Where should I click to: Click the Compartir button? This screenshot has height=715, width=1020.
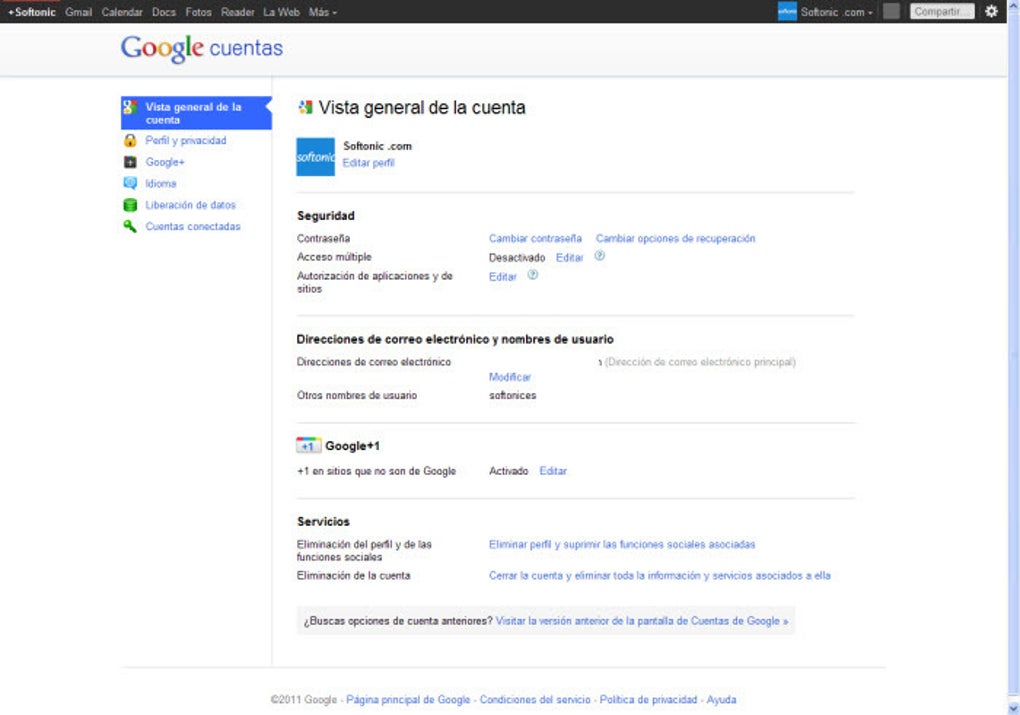pyautogui.click(x=942, y=11)
